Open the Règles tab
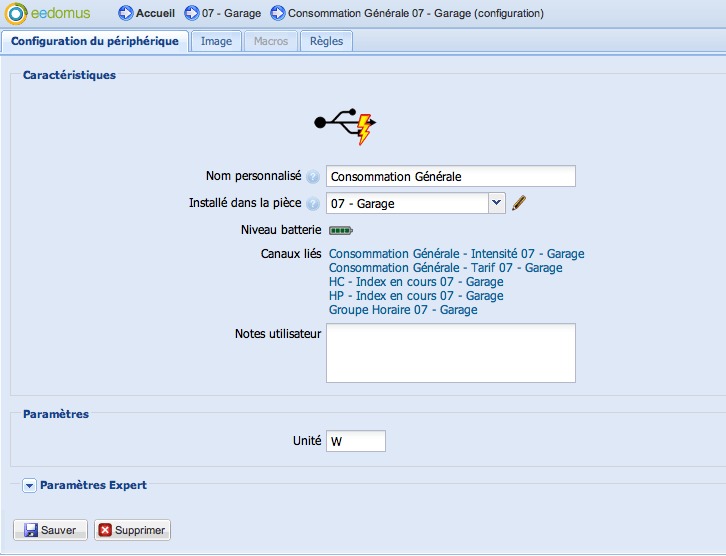 tap(326, 41)
